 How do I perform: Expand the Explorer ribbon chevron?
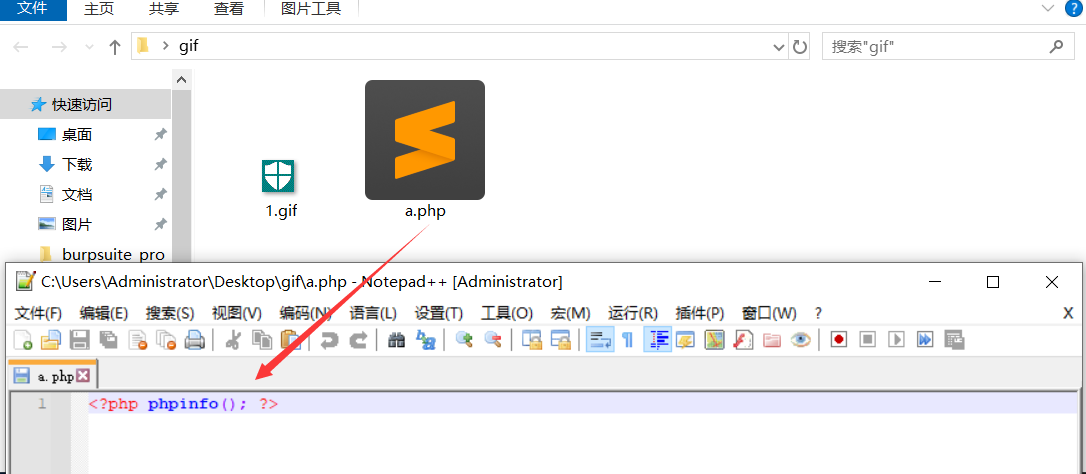click(x=1047, y=8)
